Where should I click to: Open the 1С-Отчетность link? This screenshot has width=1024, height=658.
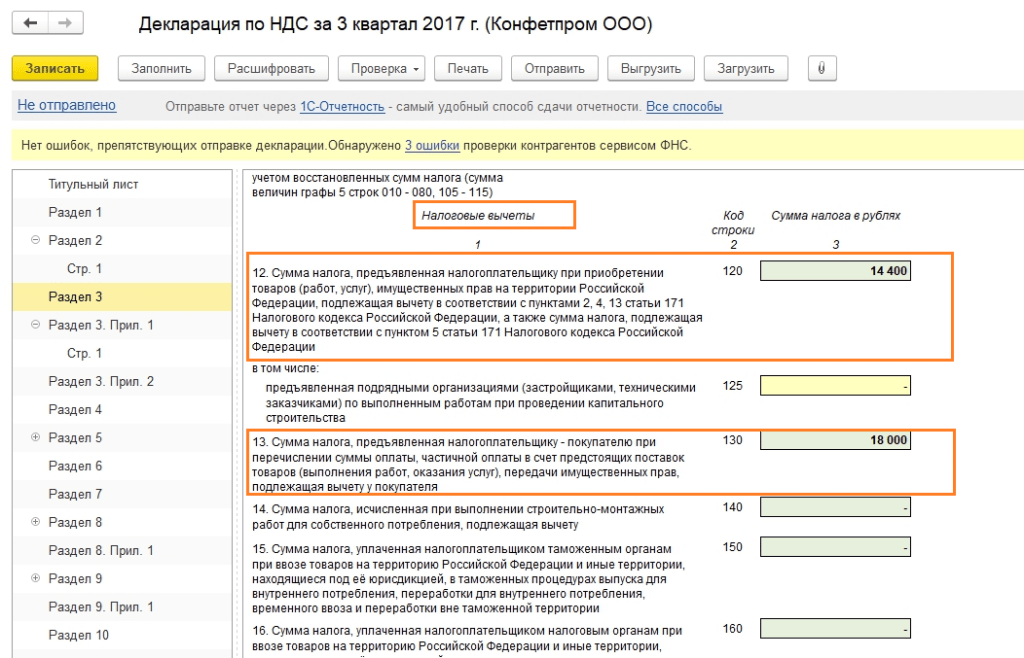click(x=342, y=107)
